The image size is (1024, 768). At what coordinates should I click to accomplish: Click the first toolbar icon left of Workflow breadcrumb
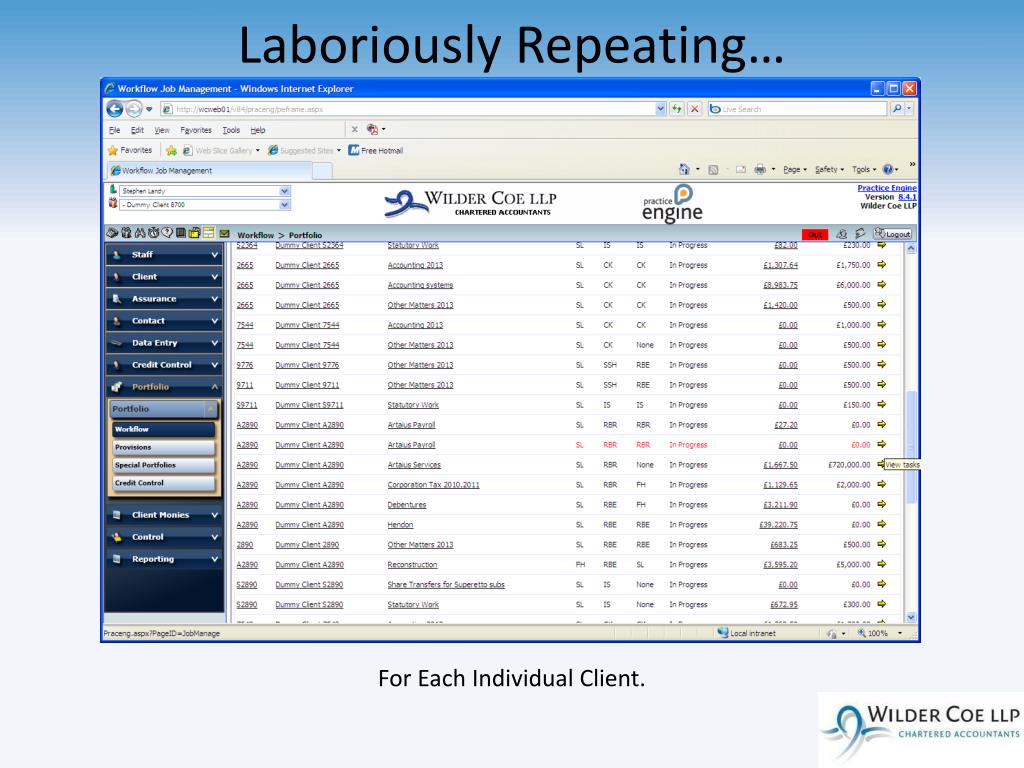tap(112, 233)
